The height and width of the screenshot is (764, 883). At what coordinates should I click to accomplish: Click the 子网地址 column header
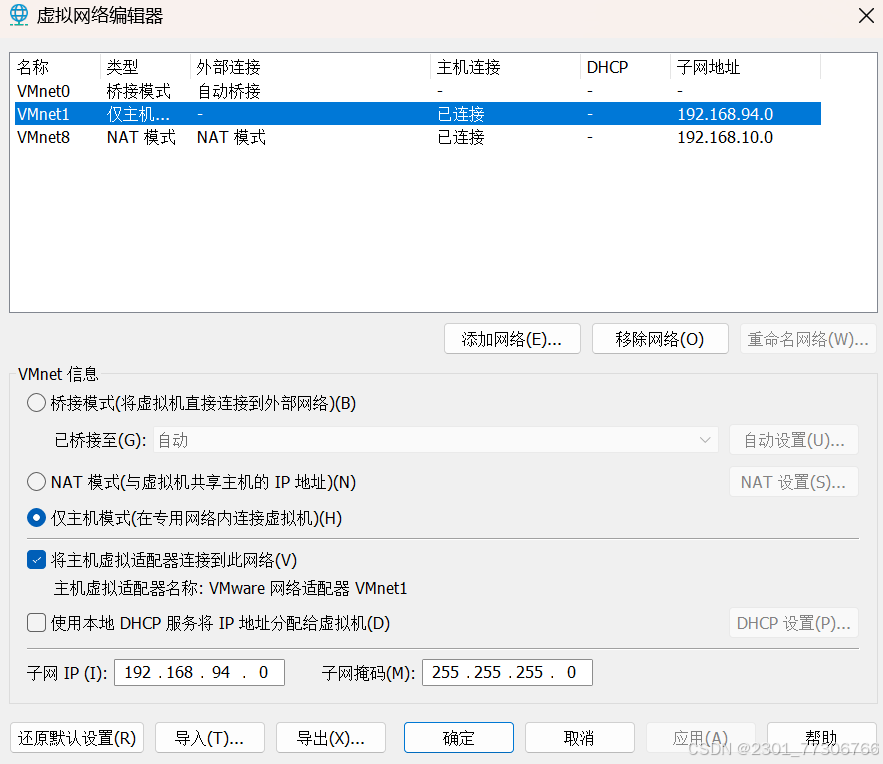(746, 67)
